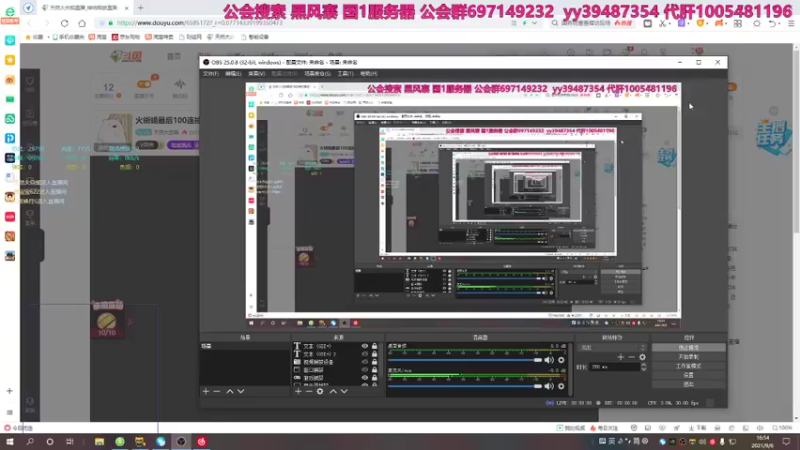Open the desktop audio settings gear in mixer
Viewport: 800px width, 450px height.
tap(561, 360)
